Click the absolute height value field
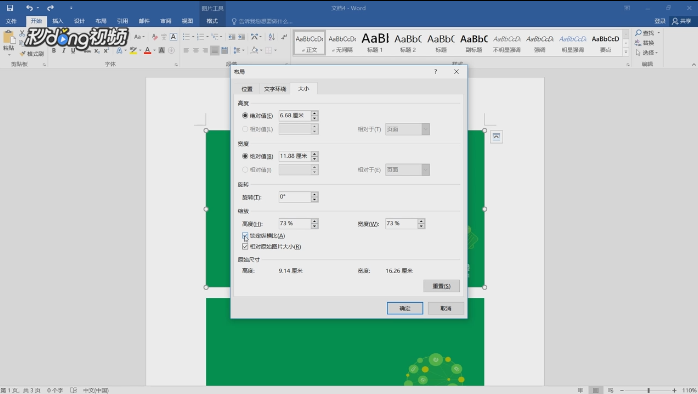Viewport: 698px width, 394px height. (295, 116)
